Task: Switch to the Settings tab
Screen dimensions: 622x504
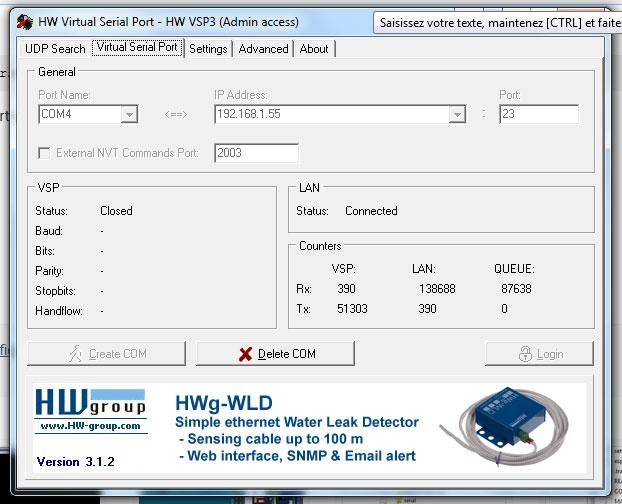Action: (x=208, y=49)
